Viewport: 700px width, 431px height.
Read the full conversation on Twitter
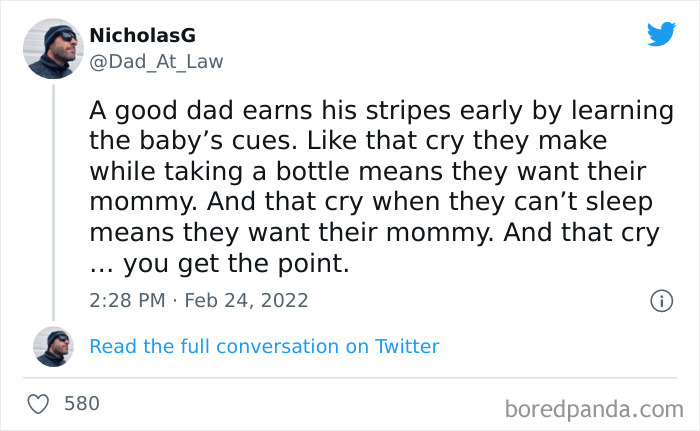tap(264, 346)
